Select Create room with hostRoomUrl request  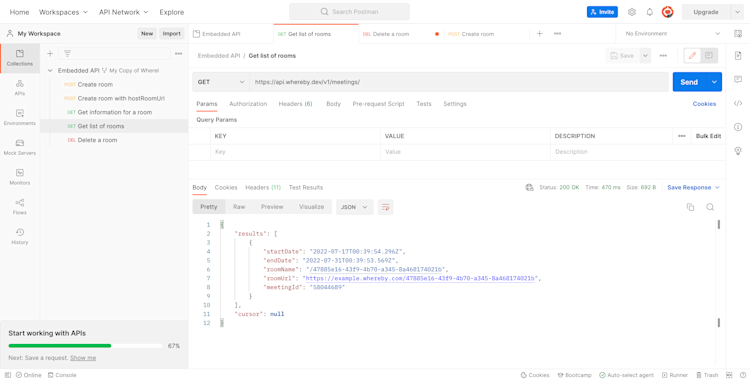[121, 98]
